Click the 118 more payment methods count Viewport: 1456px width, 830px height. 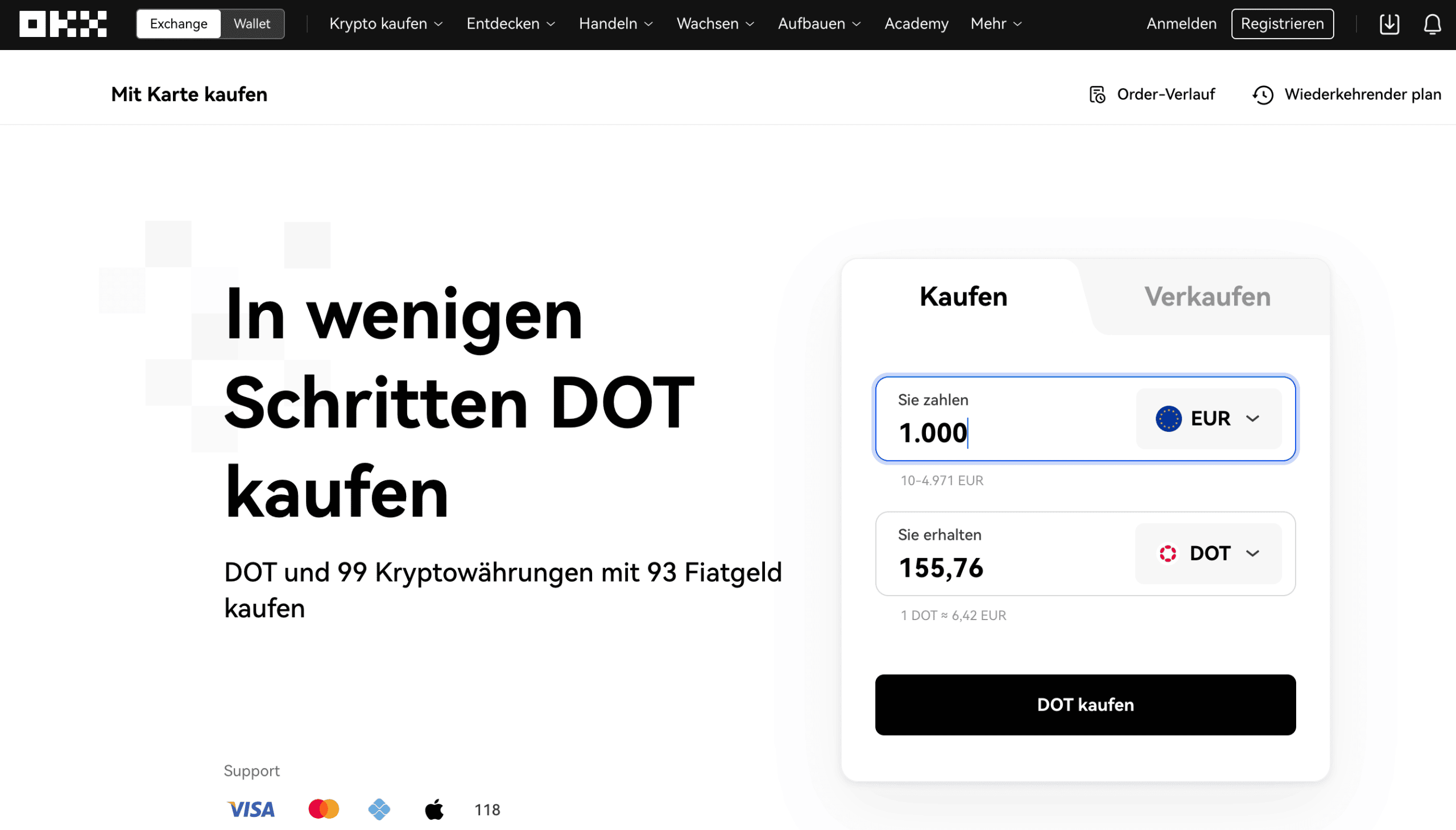[x=487, y=810]
